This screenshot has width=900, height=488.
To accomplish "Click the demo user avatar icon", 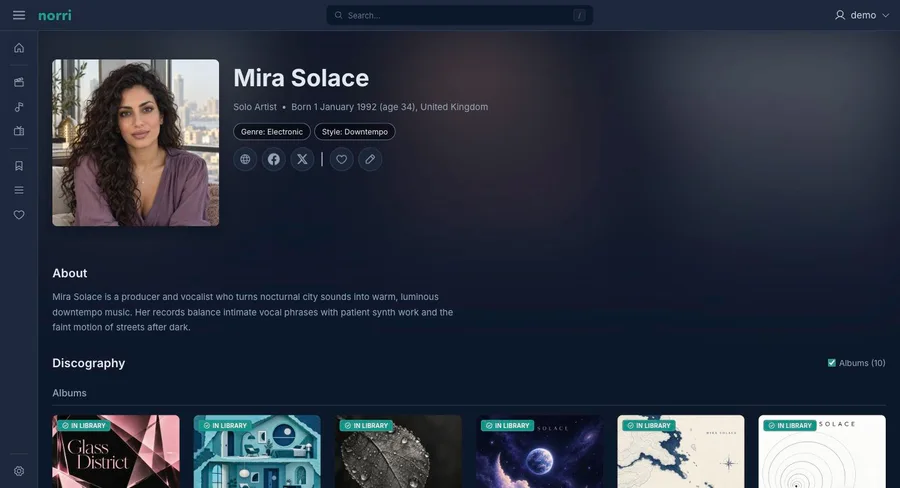I will click(x=840, y=16).
